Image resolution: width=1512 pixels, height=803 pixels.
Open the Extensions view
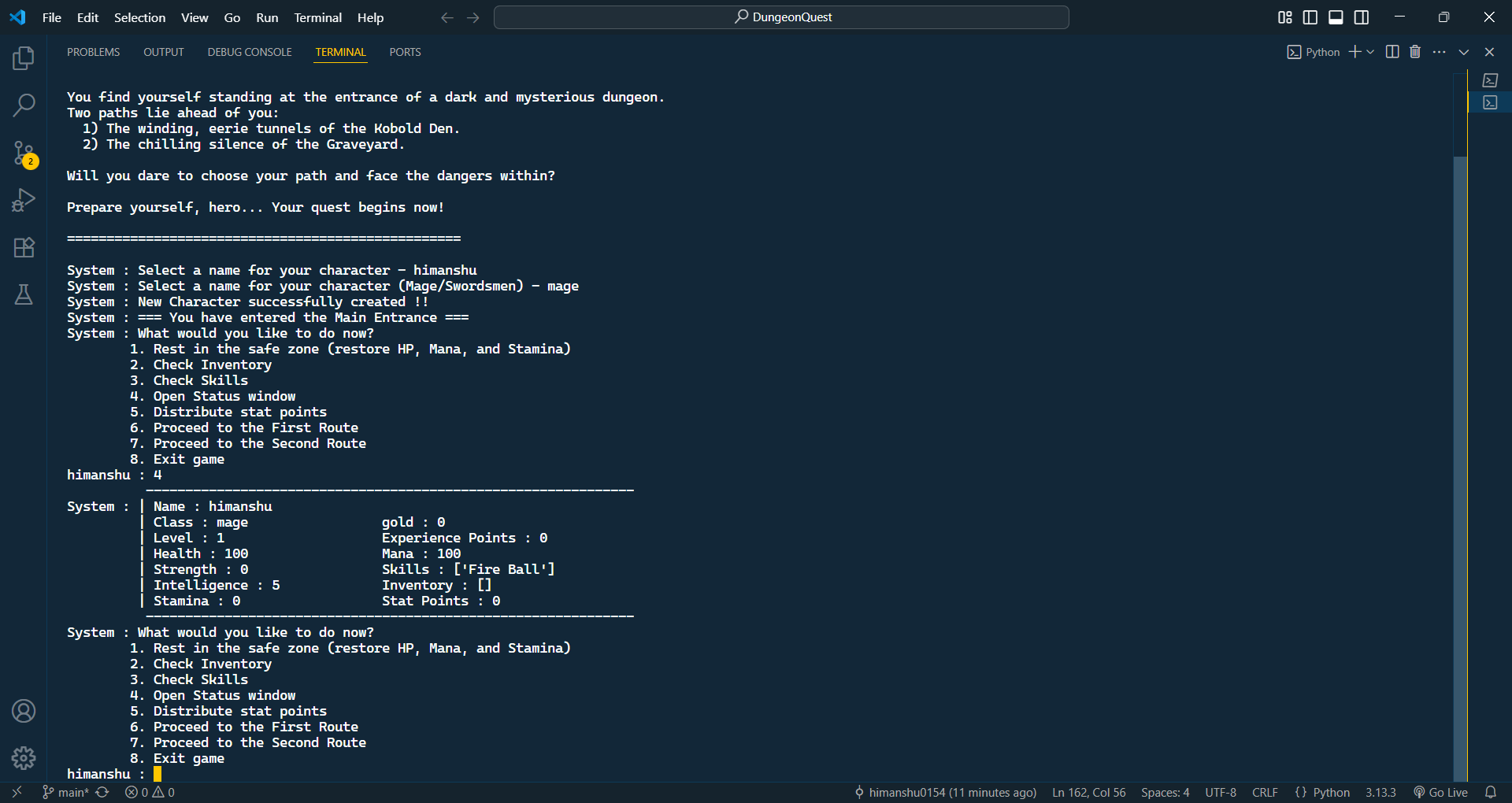pos(24,247)
